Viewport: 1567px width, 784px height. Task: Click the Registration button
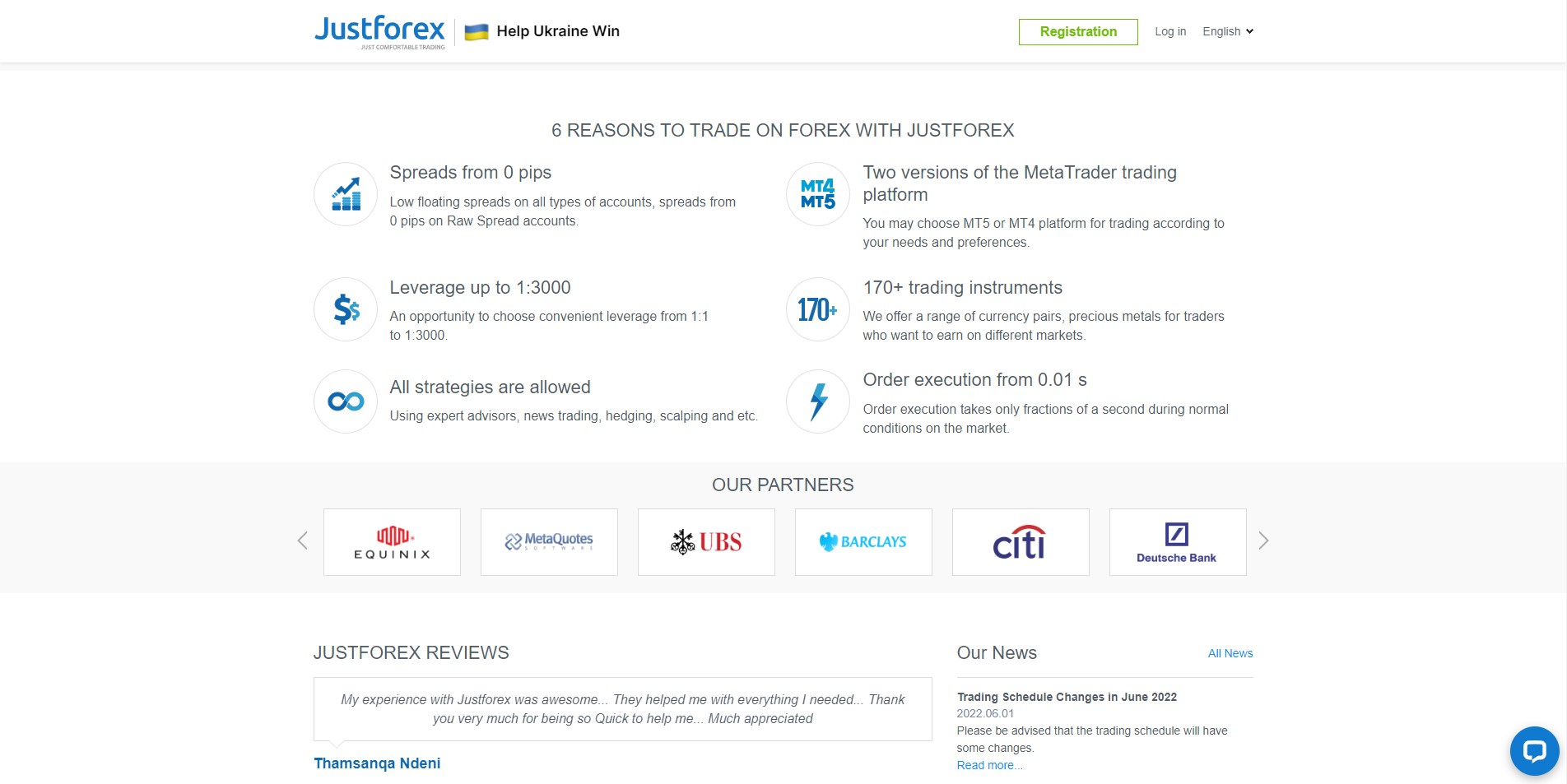pyautogui.click(x=1078, y=32)
